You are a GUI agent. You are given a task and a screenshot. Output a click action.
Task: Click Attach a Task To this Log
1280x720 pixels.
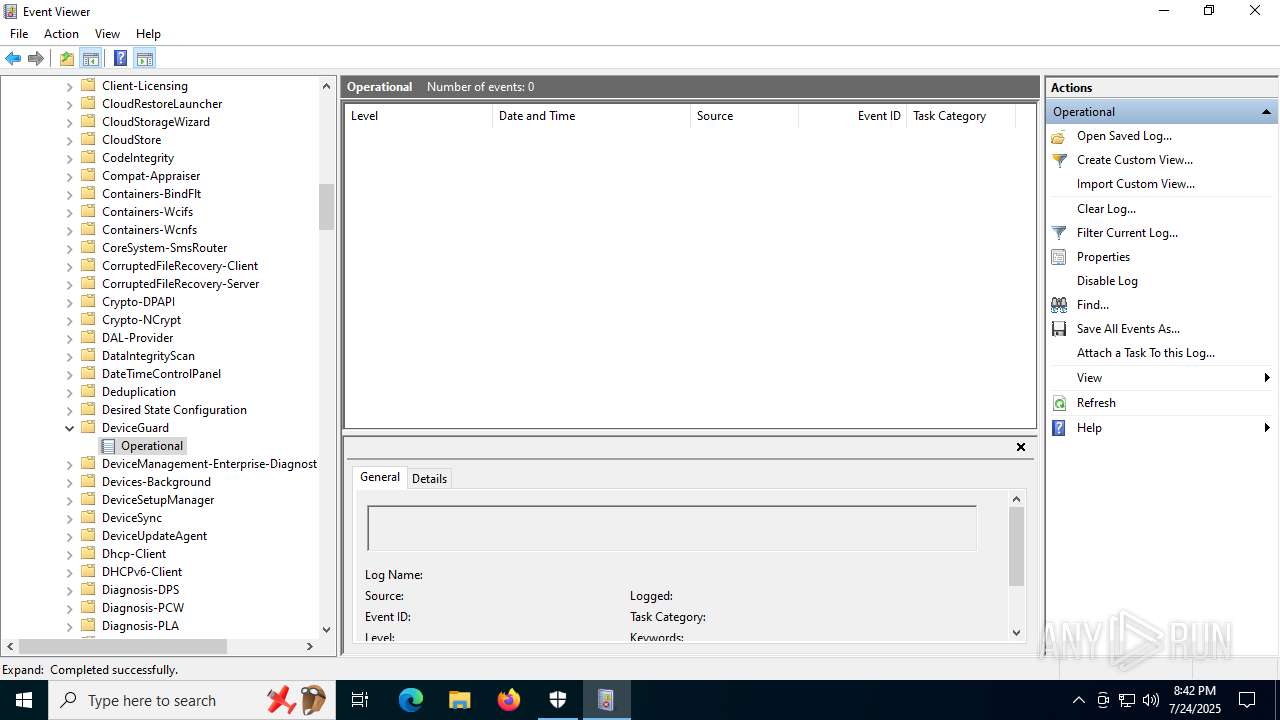pos(1146,353)
